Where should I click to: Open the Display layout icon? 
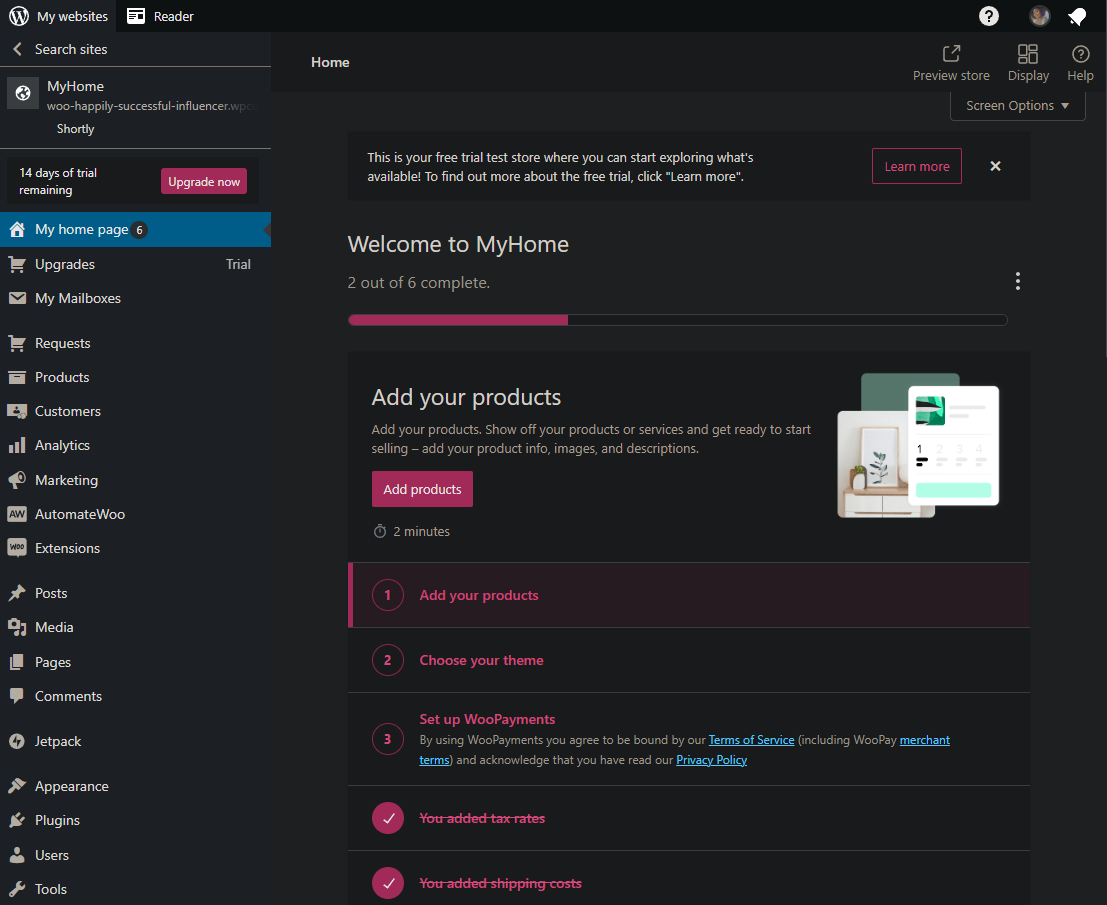(1028, 54)
